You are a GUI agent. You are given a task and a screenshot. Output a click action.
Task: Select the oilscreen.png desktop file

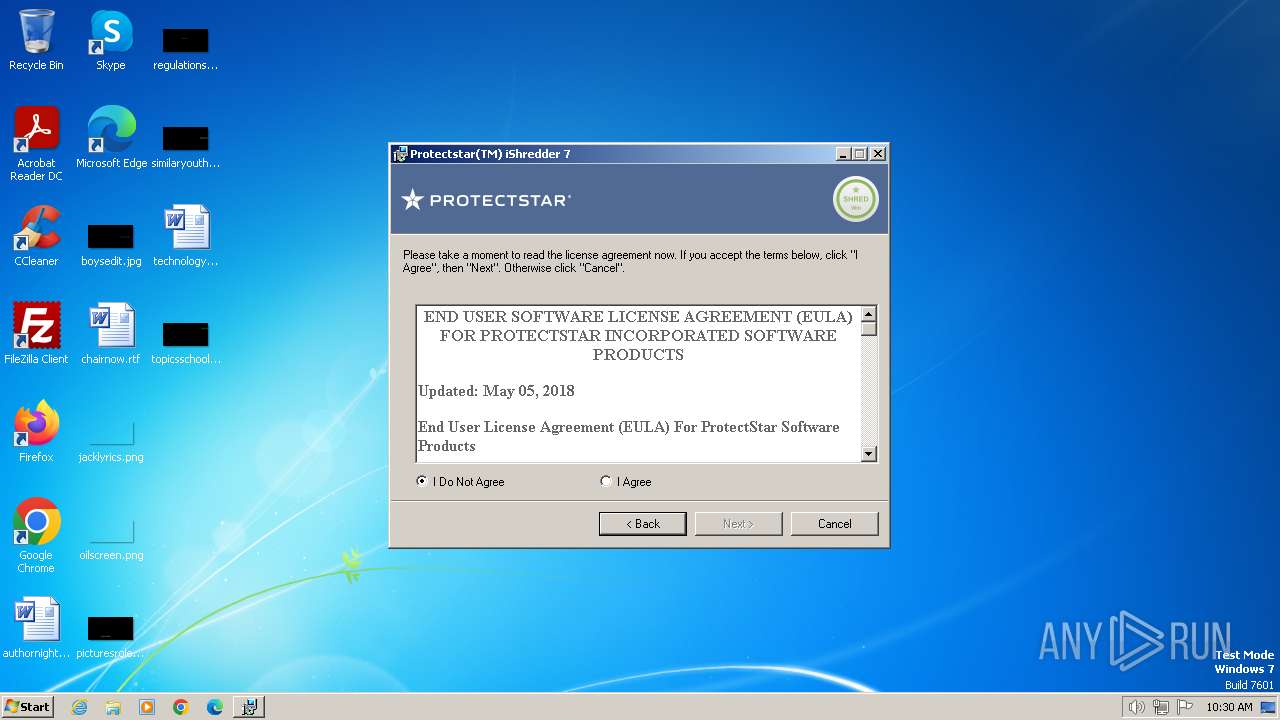(111, 538)
